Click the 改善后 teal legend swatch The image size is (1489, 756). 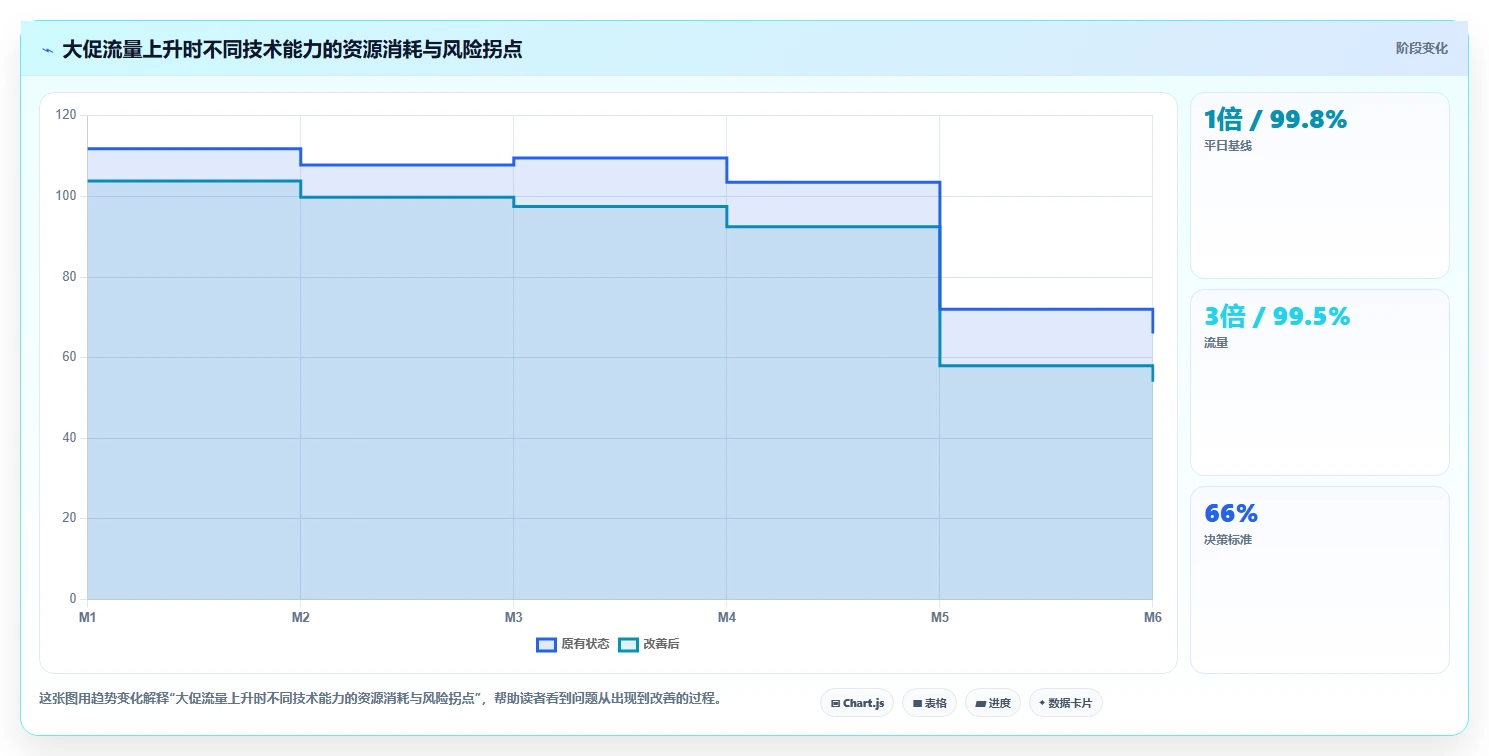(628, 644)
